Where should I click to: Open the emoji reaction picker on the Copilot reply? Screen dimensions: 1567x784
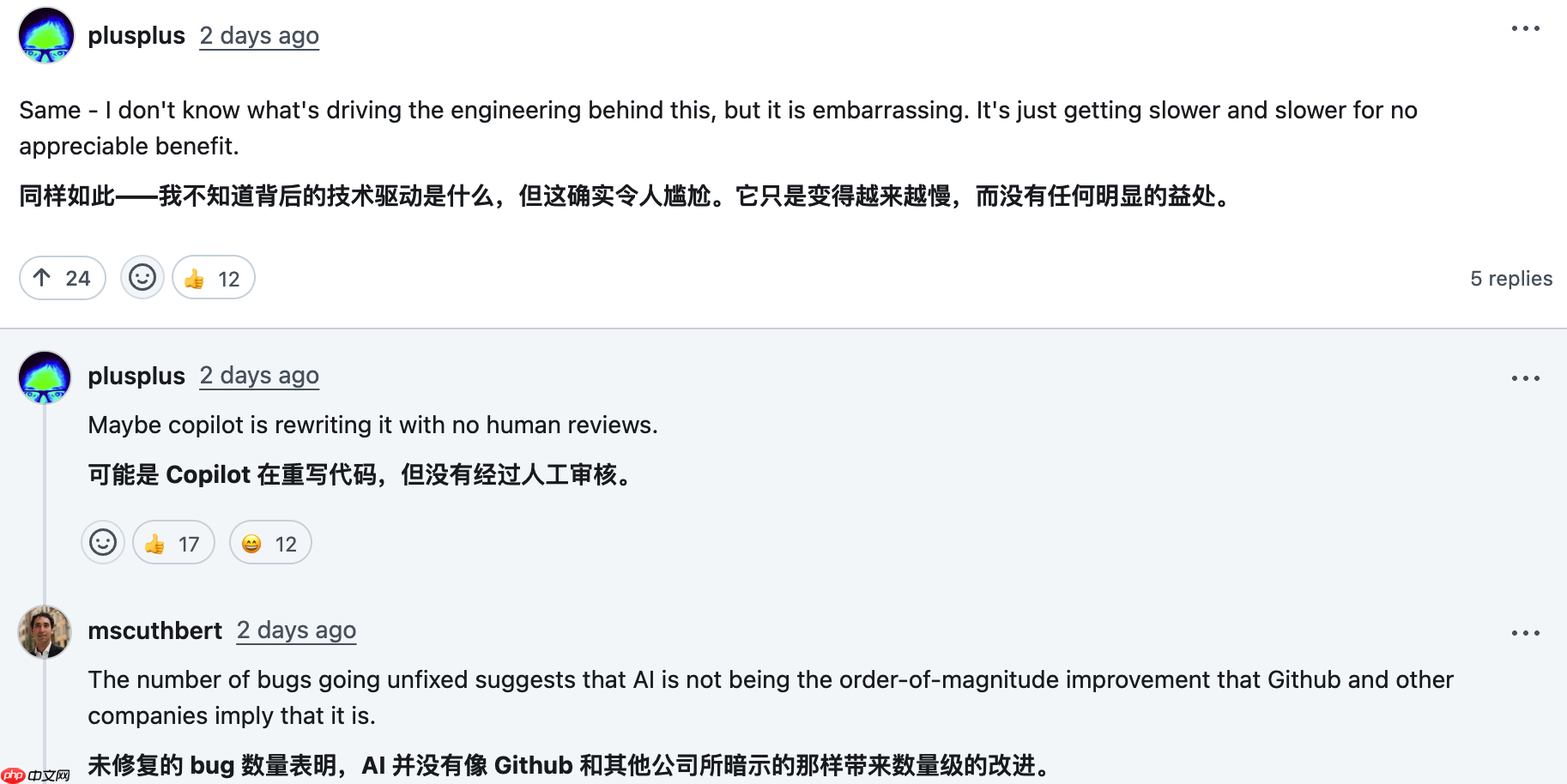[102, 542]
